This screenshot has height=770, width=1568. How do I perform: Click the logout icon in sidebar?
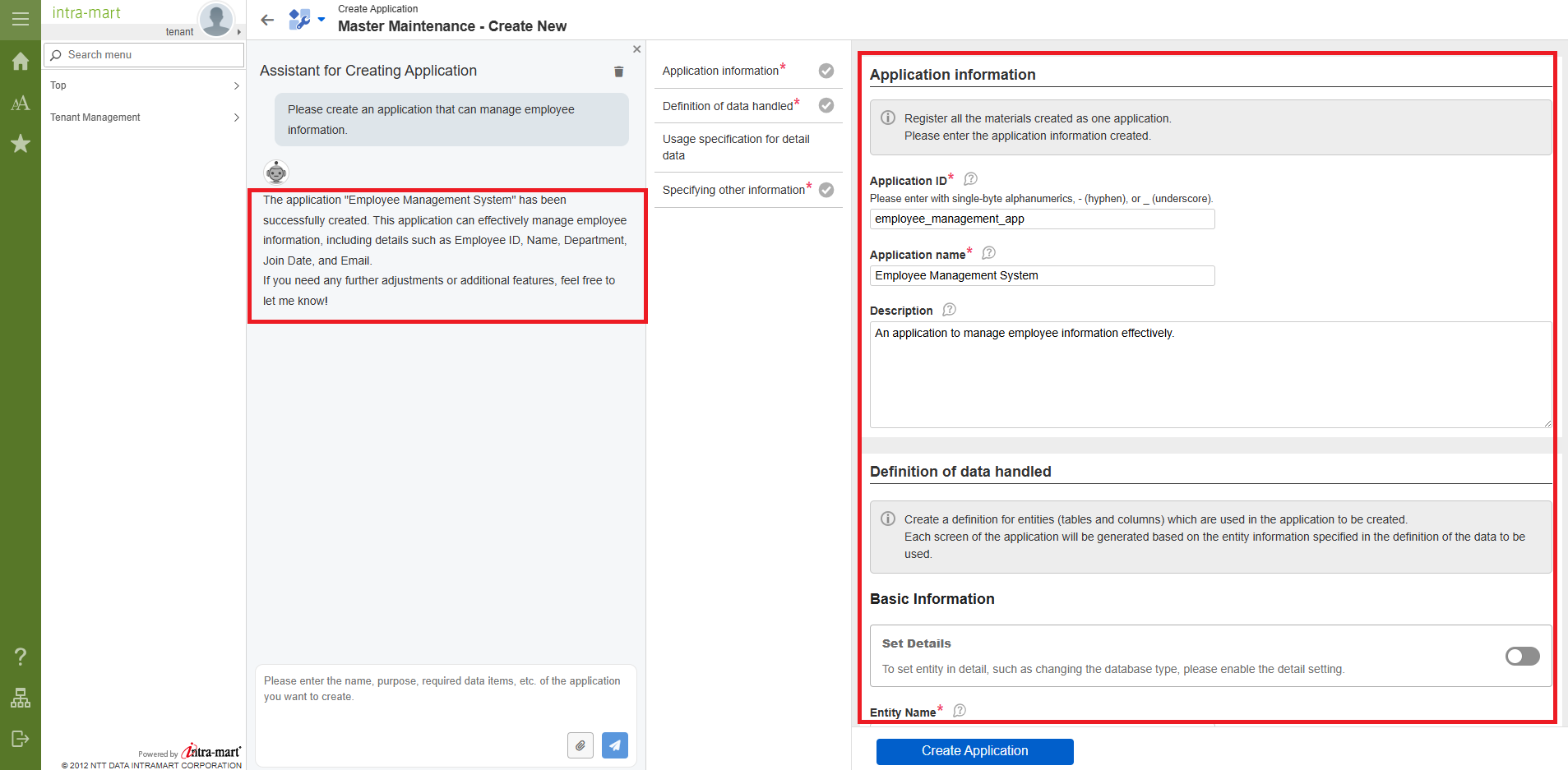coord(20,739)
